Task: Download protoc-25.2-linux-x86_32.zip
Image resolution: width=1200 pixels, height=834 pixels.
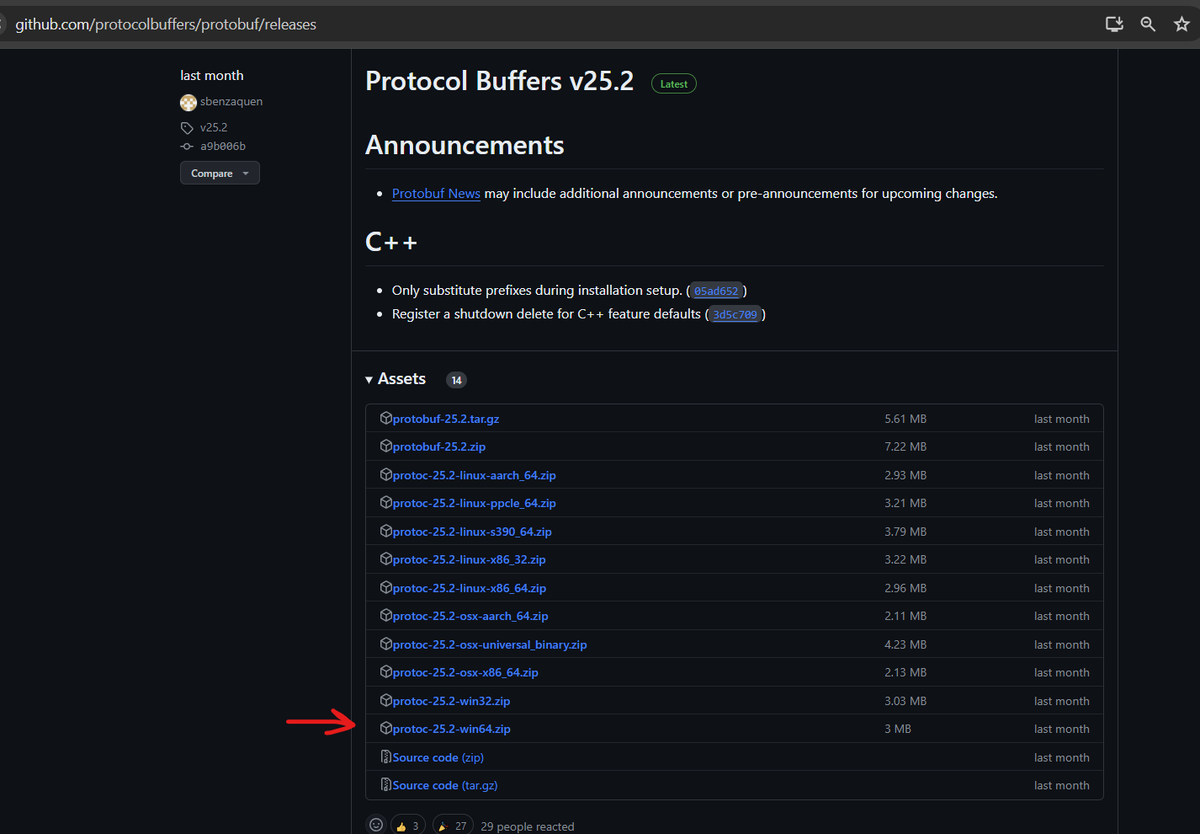Action: pyautogui.click(x=469, y=560)
